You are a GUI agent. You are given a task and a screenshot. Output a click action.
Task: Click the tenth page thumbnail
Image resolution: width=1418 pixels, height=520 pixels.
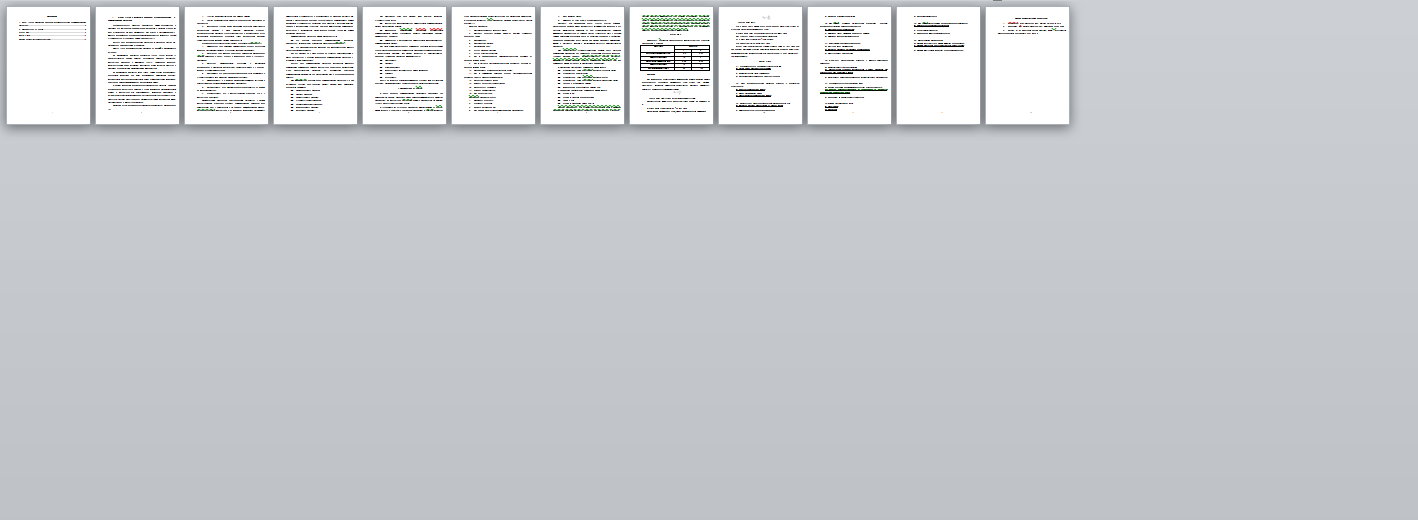click(x=849, y=66)
